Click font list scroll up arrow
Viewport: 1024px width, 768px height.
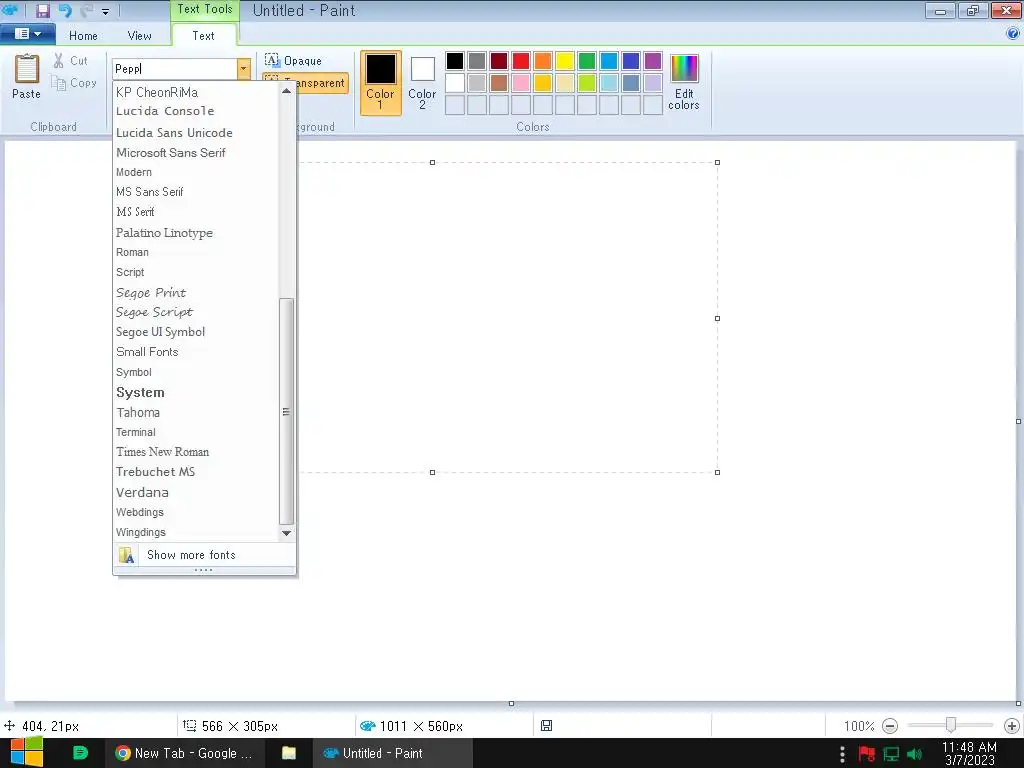[286, 91]
